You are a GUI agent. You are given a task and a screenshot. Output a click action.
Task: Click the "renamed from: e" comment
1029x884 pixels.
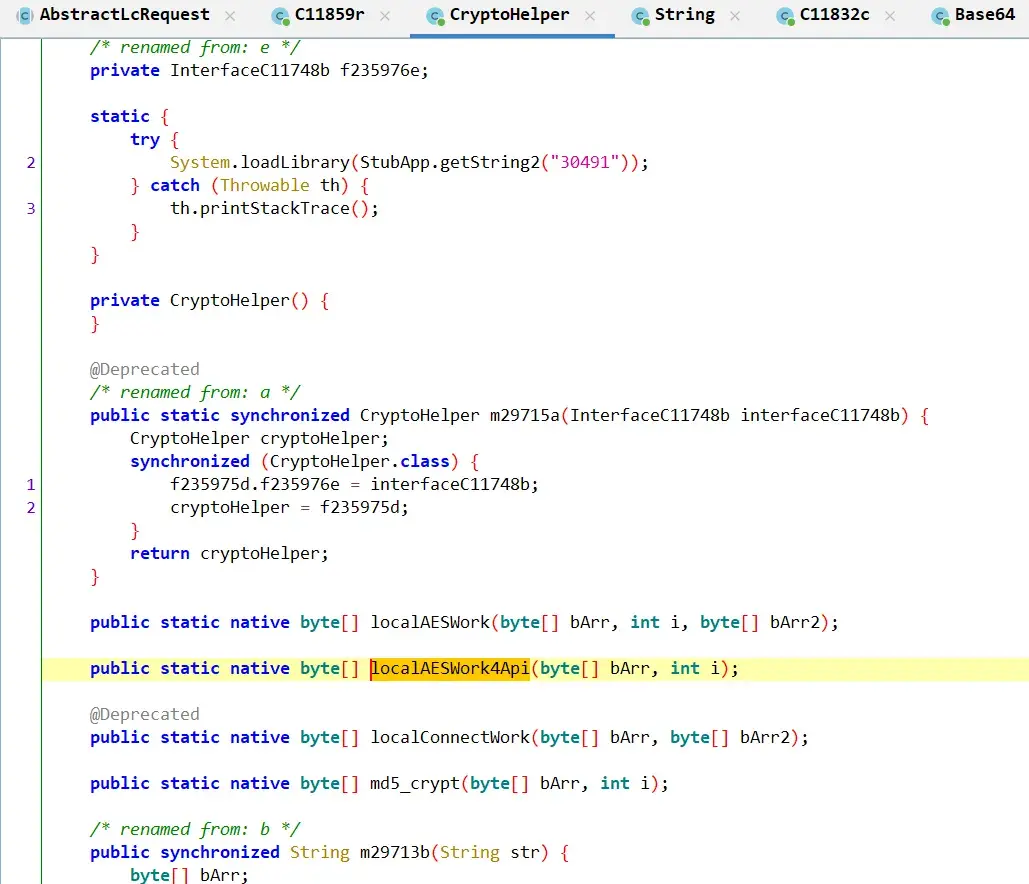click(x=194, y=48)
